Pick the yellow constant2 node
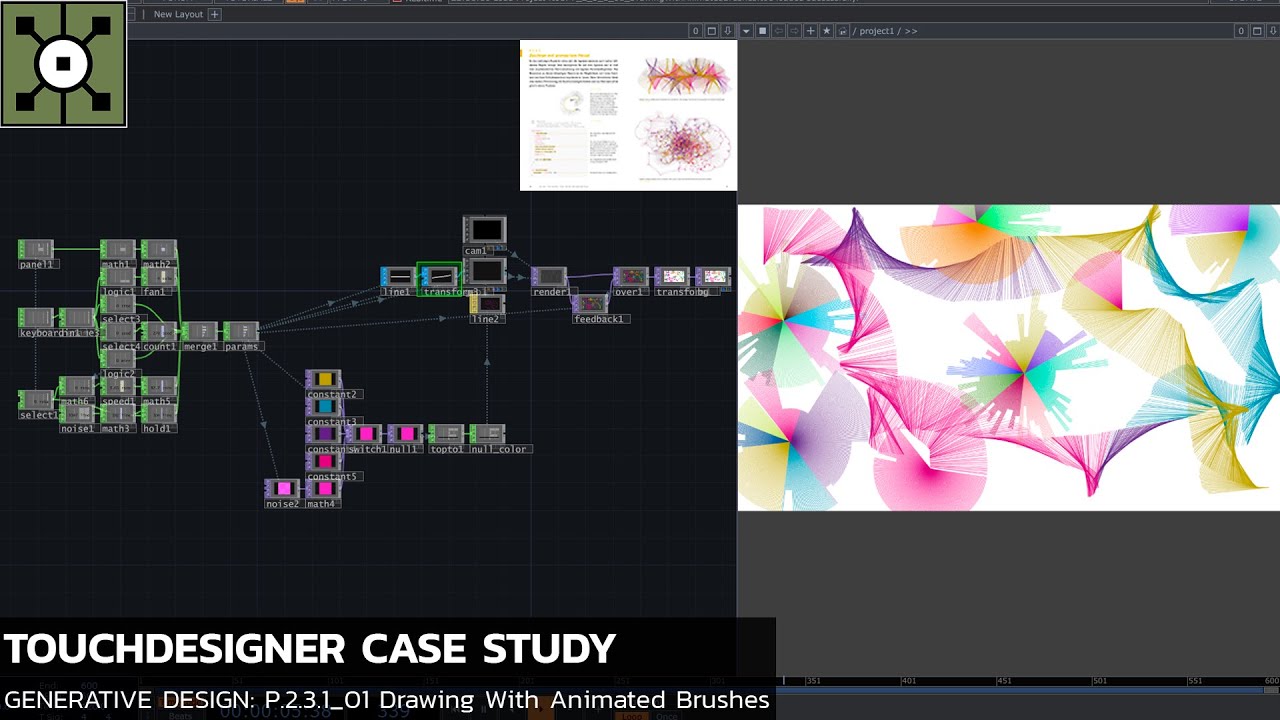This screenshot has width=1280, height=720. [x=323, y=379]
